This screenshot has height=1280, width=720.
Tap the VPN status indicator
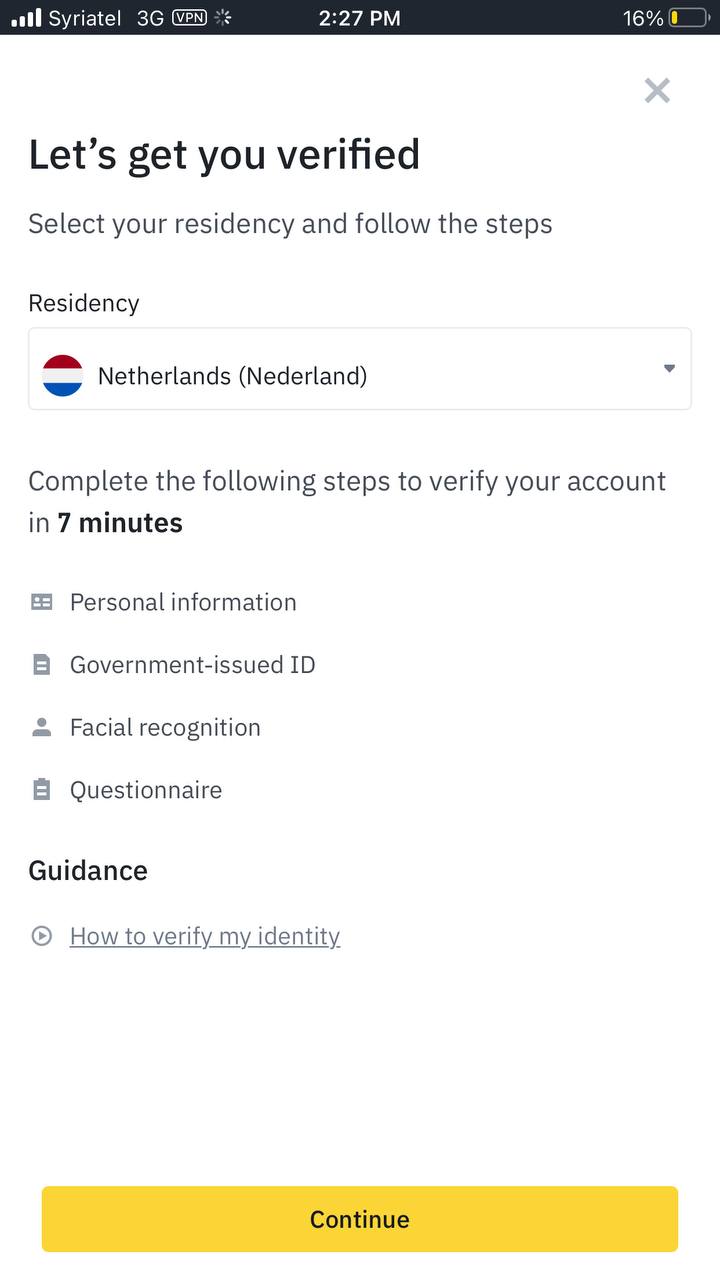(189, 17)
